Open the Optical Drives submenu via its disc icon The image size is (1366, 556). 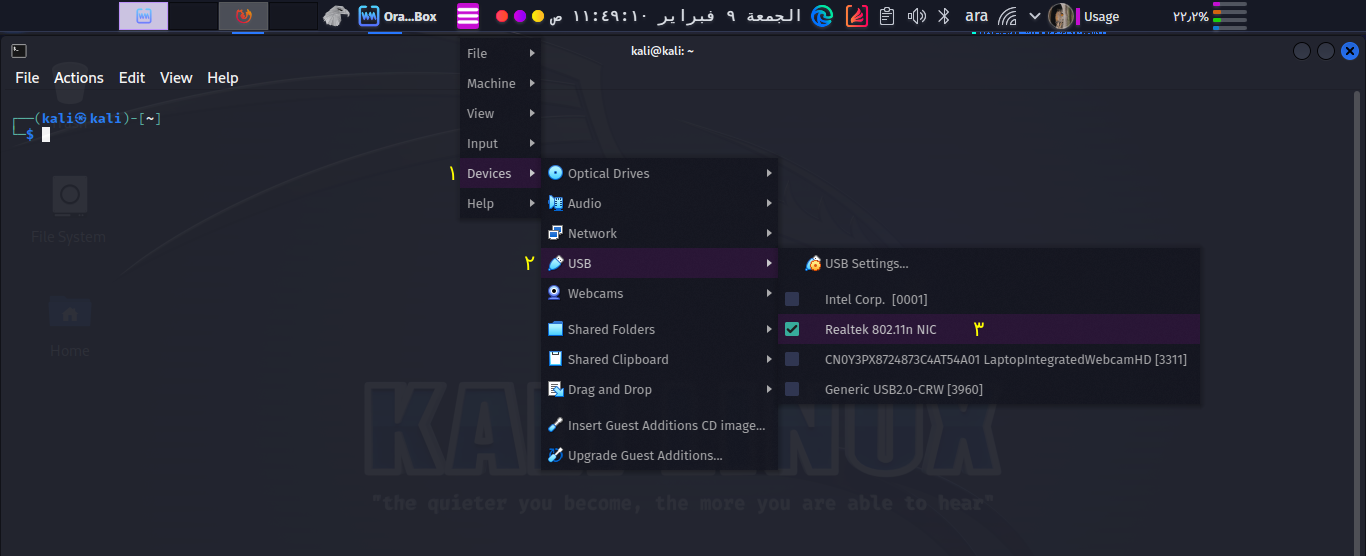[x=556, y=173]
